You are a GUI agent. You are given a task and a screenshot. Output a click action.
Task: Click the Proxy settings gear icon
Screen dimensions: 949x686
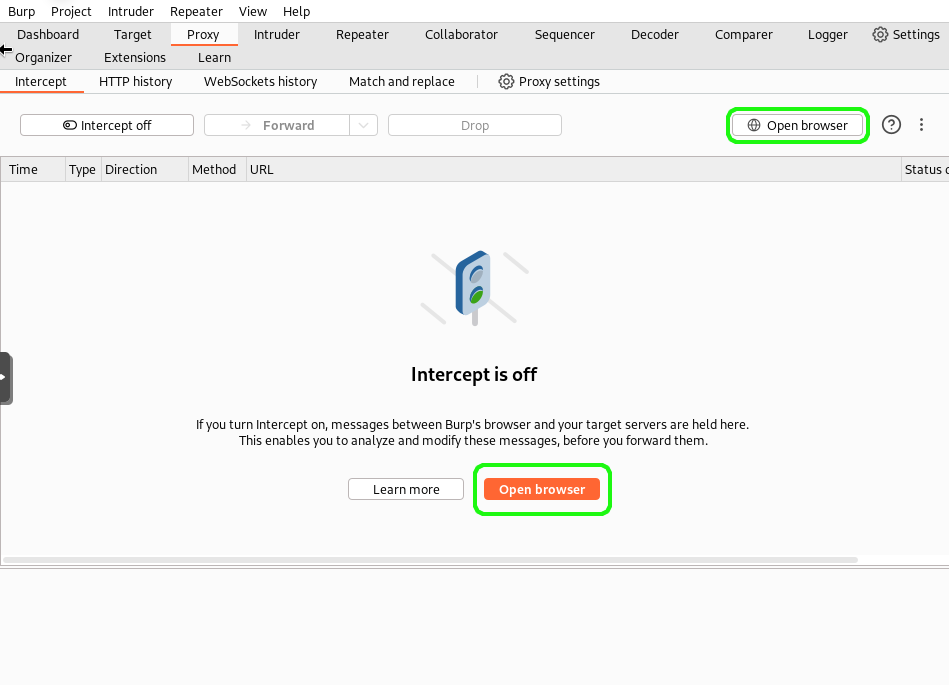point(506,82)
